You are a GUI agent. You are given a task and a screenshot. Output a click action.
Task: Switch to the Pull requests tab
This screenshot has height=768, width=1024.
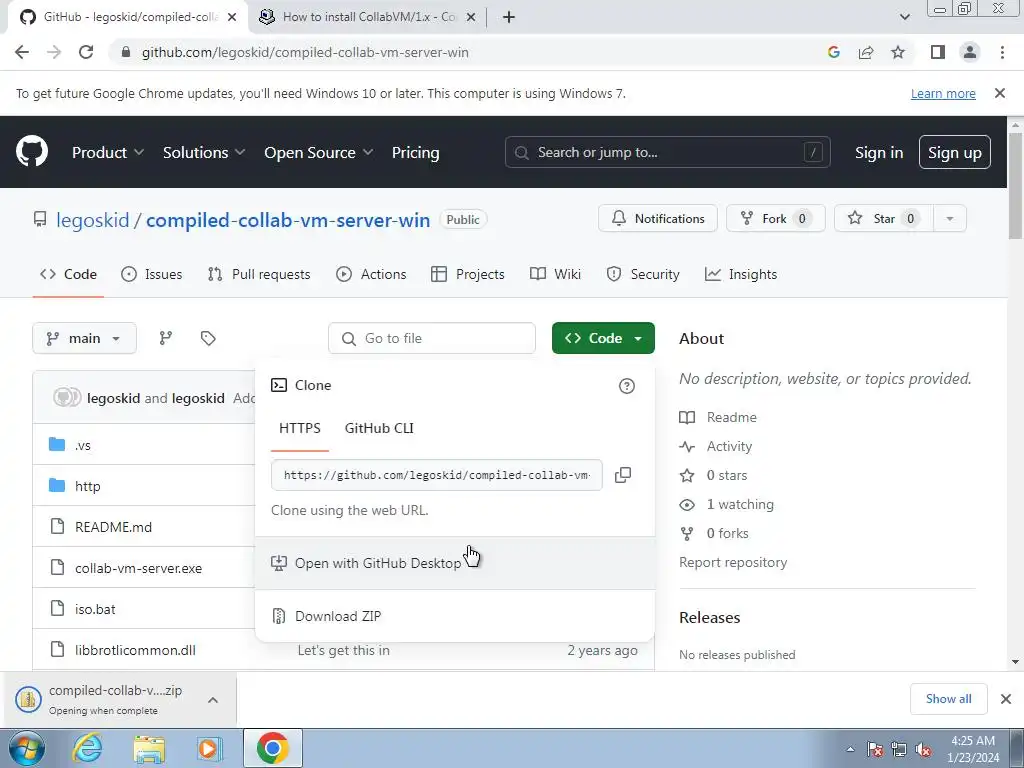tap(259, 274)
